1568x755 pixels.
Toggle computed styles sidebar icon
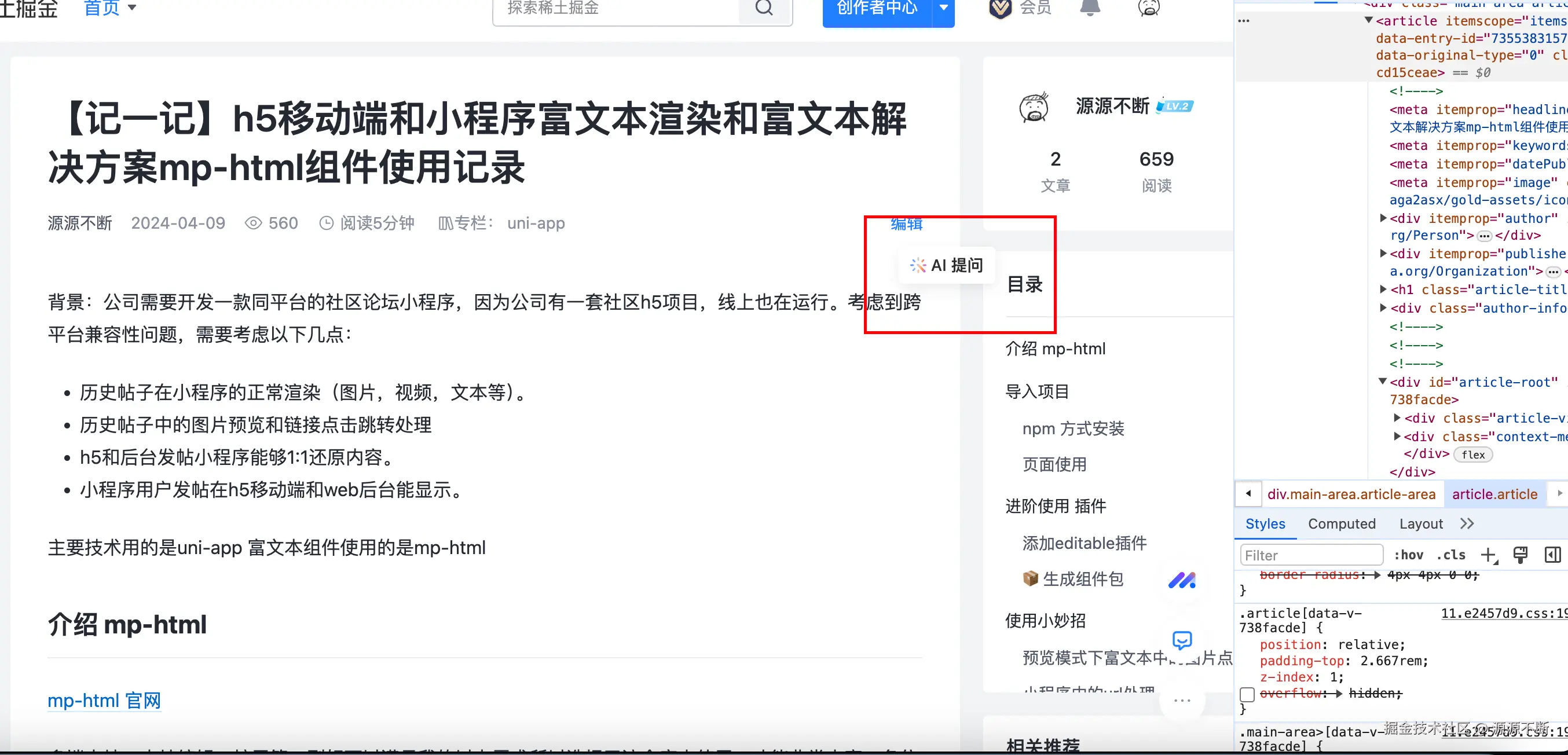[x=1552, y=555]
